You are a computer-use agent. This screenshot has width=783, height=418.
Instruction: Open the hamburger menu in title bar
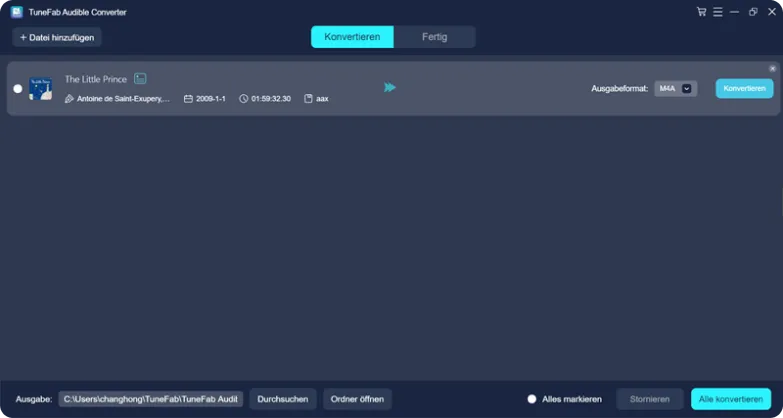coord(718,12)
